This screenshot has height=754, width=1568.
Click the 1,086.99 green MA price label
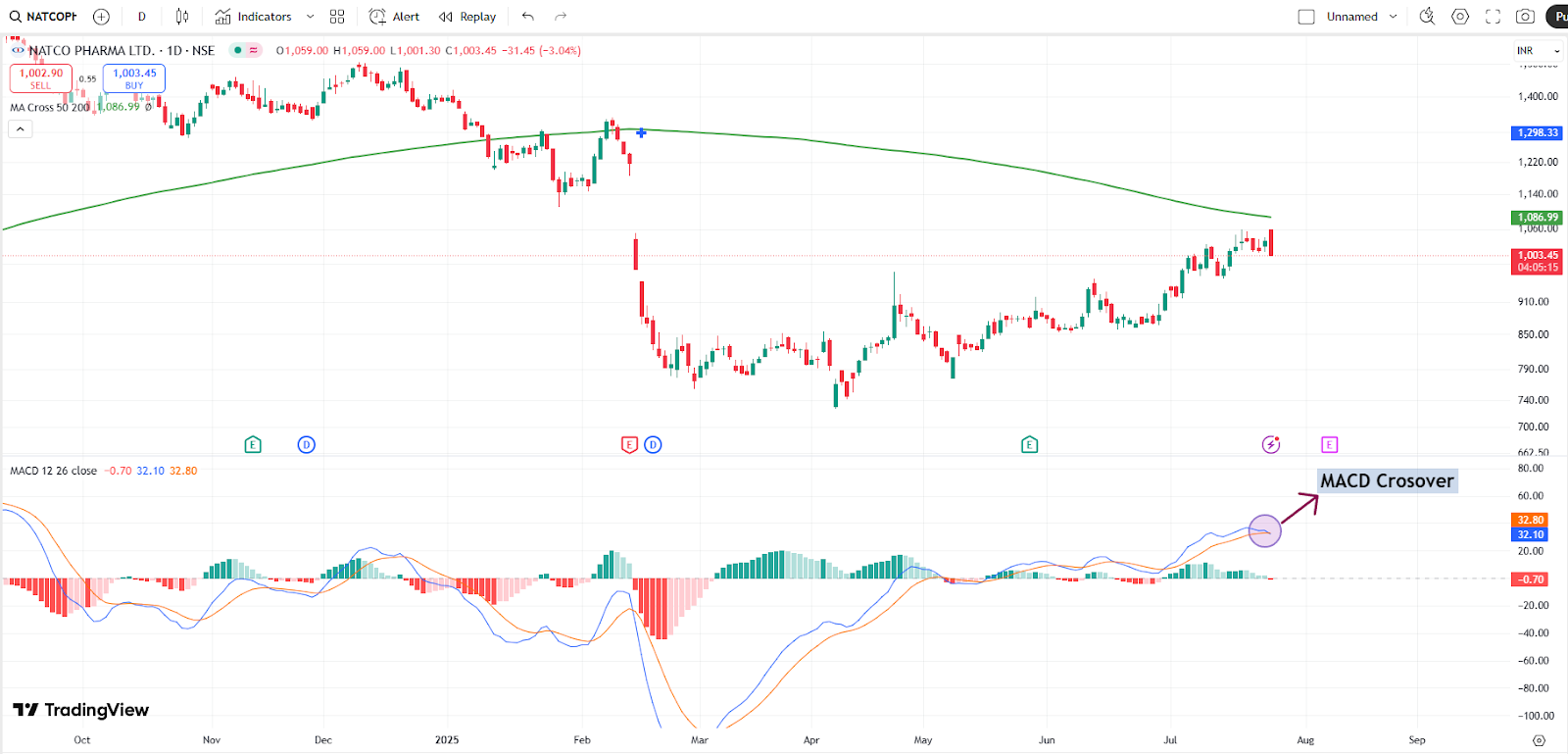[1537, 218]
